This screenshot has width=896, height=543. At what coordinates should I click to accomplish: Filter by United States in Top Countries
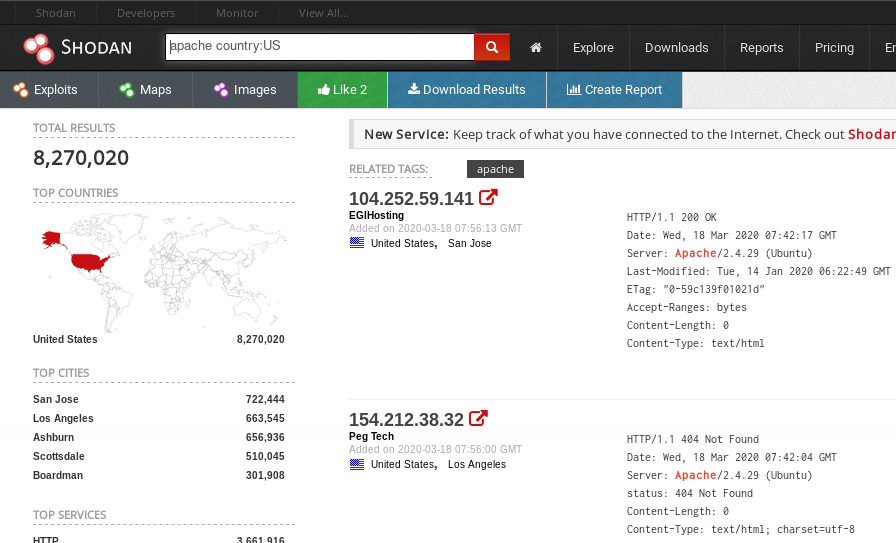tap(65, 339)
